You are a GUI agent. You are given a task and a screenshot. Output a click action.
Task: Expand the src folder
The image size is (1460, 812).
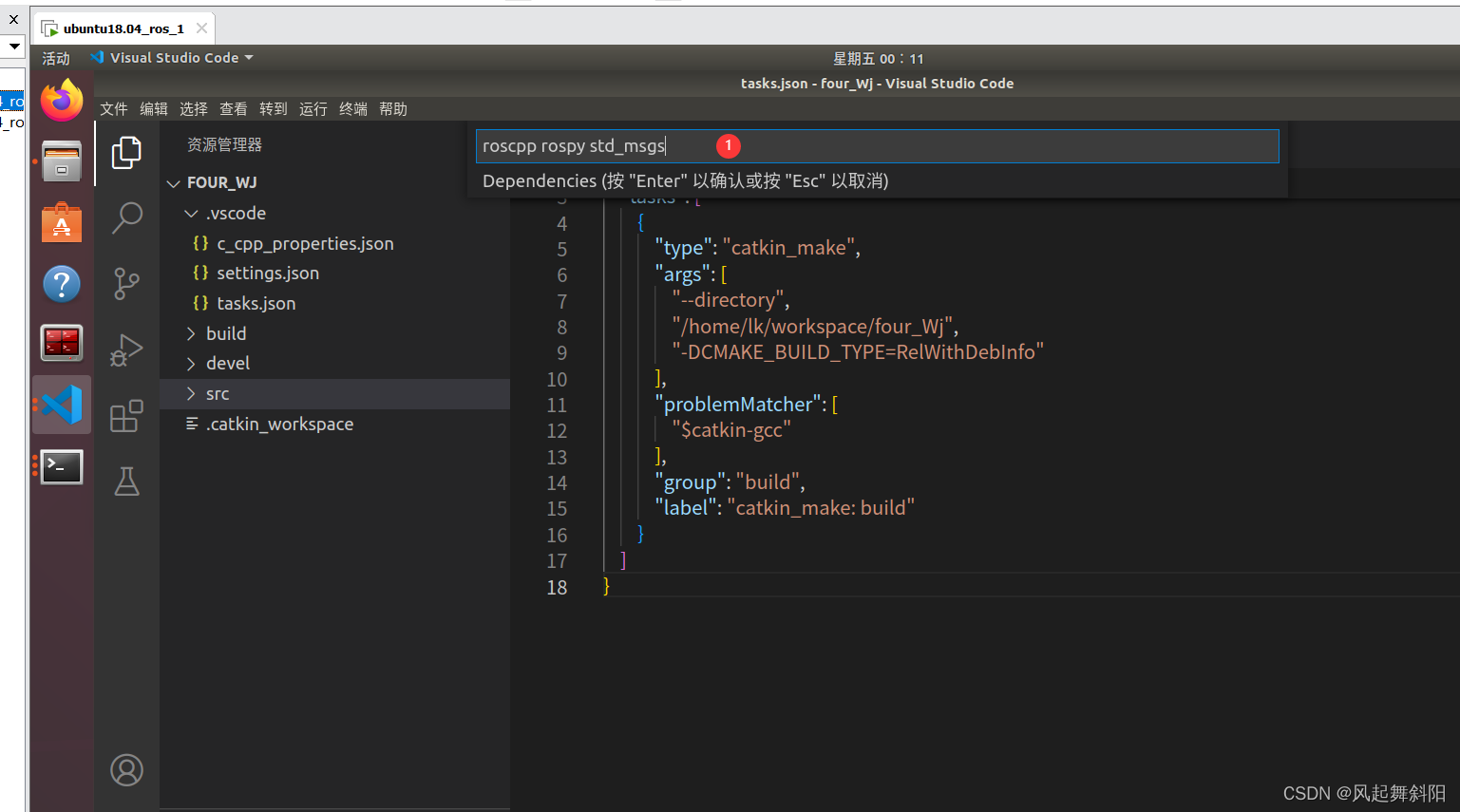pyautogui.click(x=191, y=394)
